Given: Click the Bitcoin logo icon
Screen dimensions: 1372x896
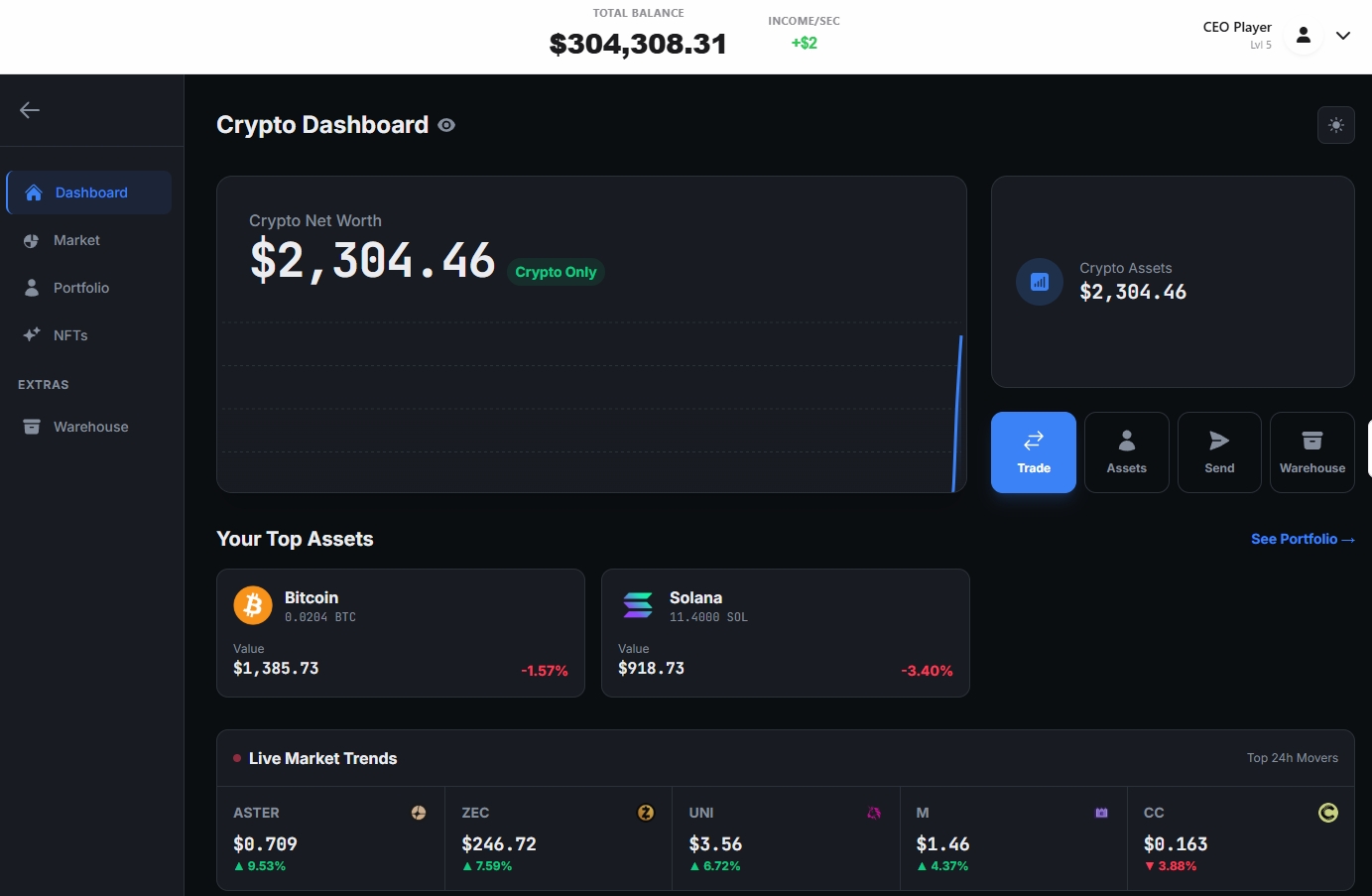Looking at the screenshot, I should click(x=253, y=604).
